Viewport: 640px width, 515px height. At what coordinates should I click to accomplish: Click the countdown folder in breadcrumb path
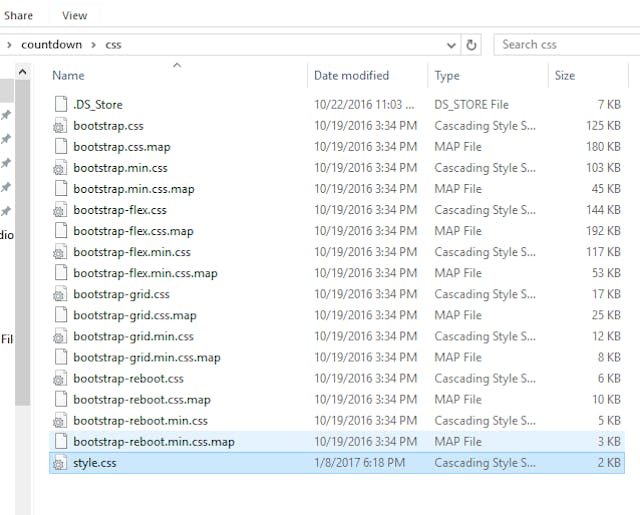click(x=51, y=44)
